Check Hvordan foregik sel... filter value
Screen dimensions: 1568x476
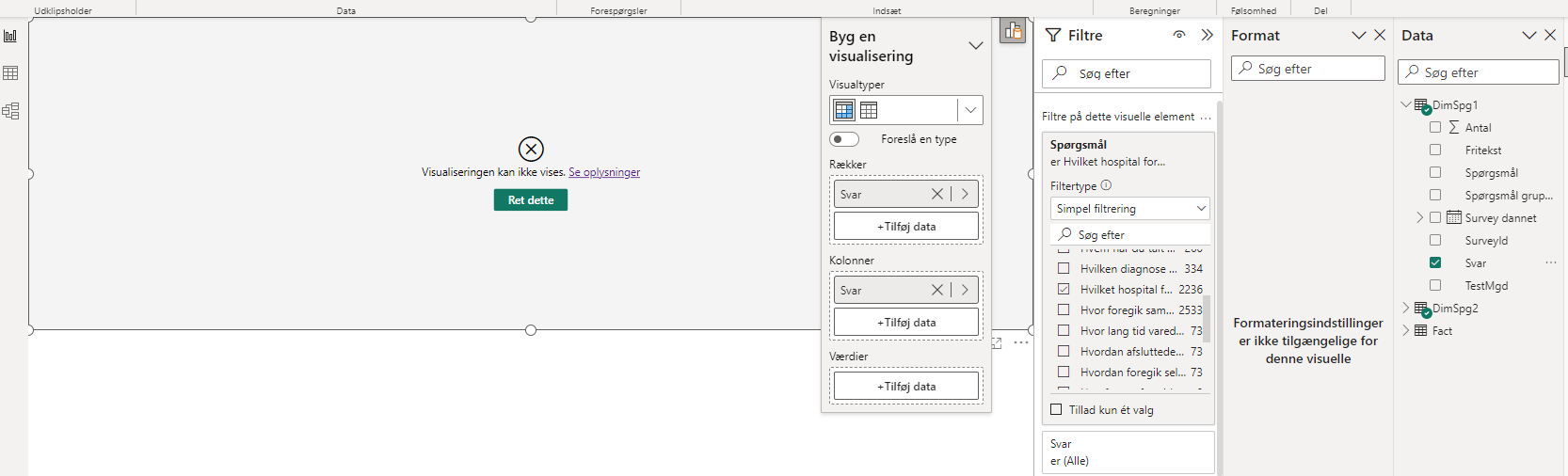click(1064, 372)
